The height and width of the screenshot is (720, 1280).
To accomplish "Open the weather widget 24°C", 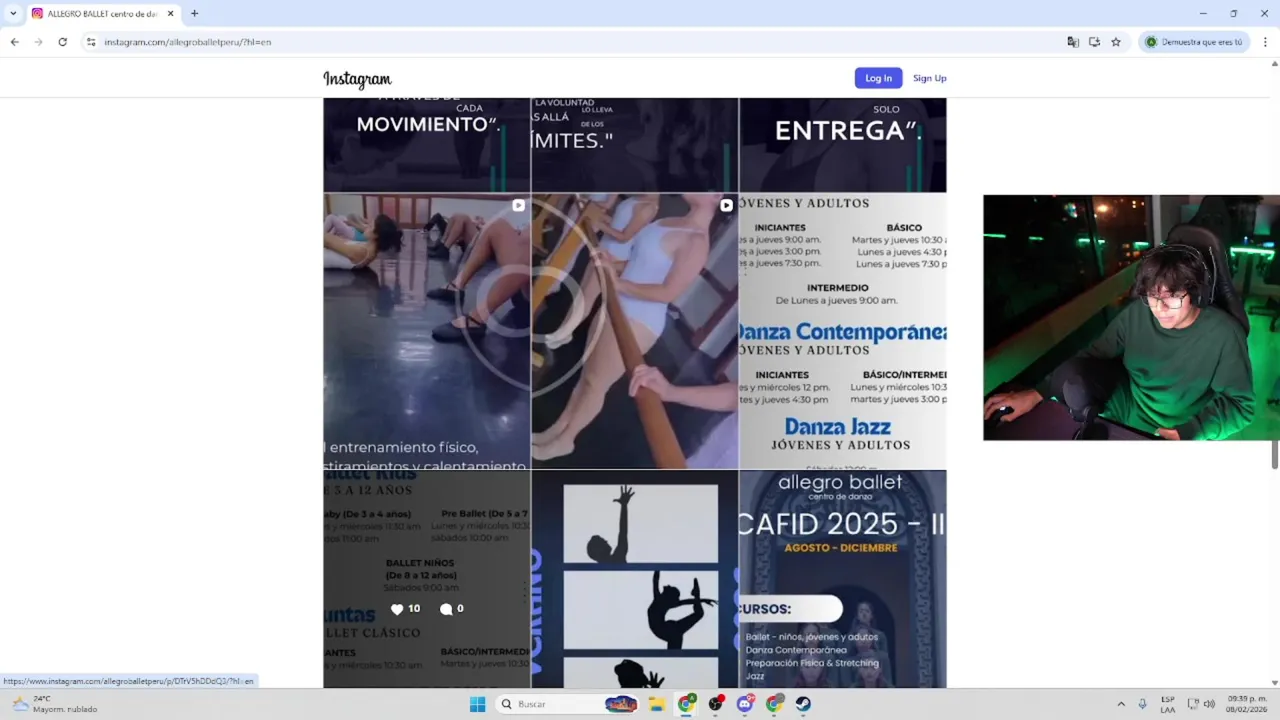I will coord(54,704).
